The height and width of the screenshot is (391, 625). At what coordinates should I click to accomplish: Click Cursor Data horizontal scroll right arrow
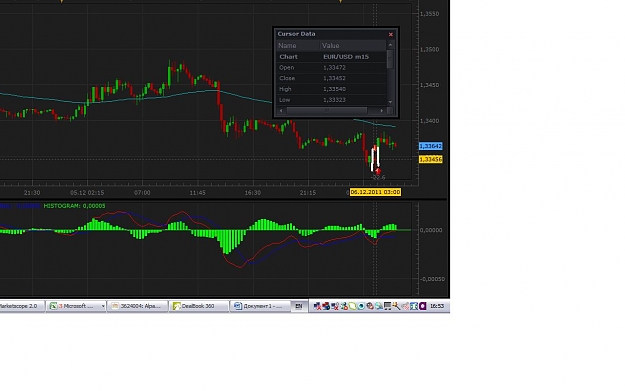pos(382,110)
